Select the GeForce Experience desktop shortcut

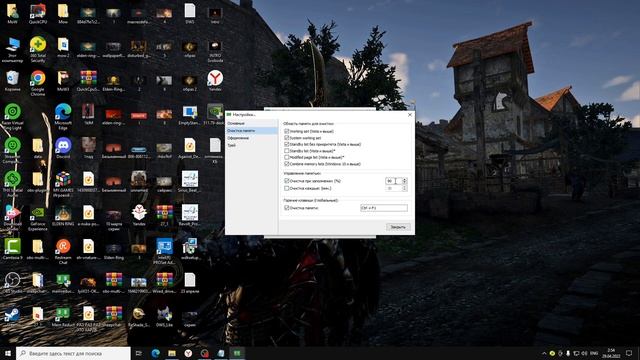pos(38,218)
